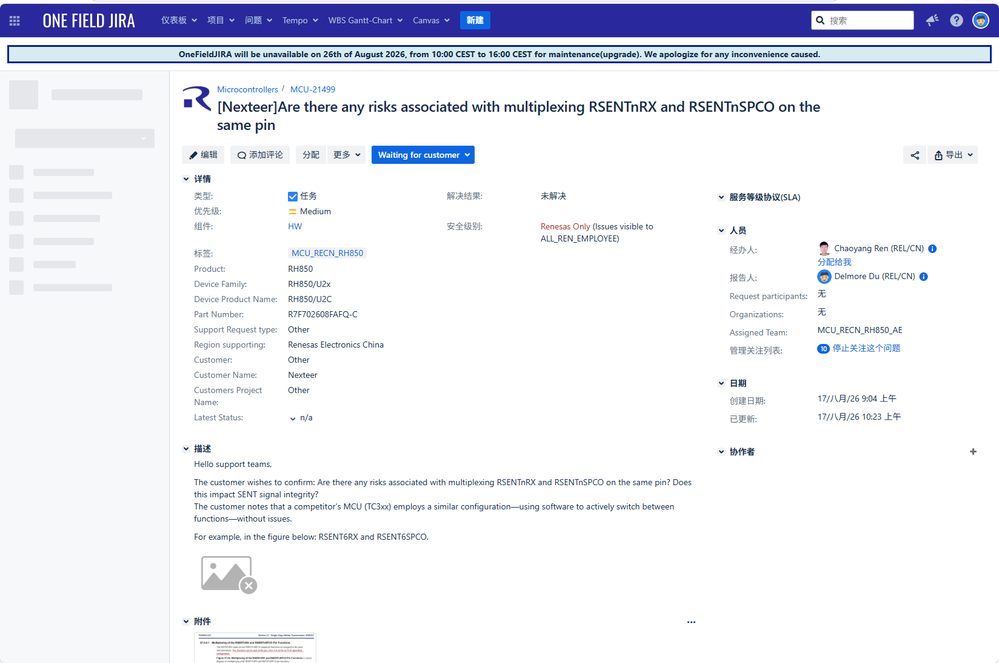Viewport: 999px width, 663px height.
Task: Click the 添加评论 add comment button
Action: 260,155
